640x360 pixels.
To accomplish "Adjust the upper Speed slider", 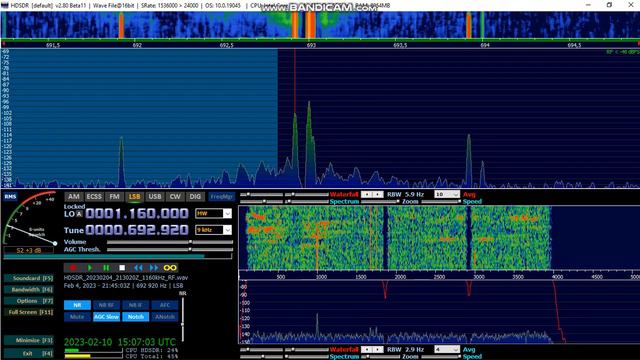I will [x=440, y=202].
